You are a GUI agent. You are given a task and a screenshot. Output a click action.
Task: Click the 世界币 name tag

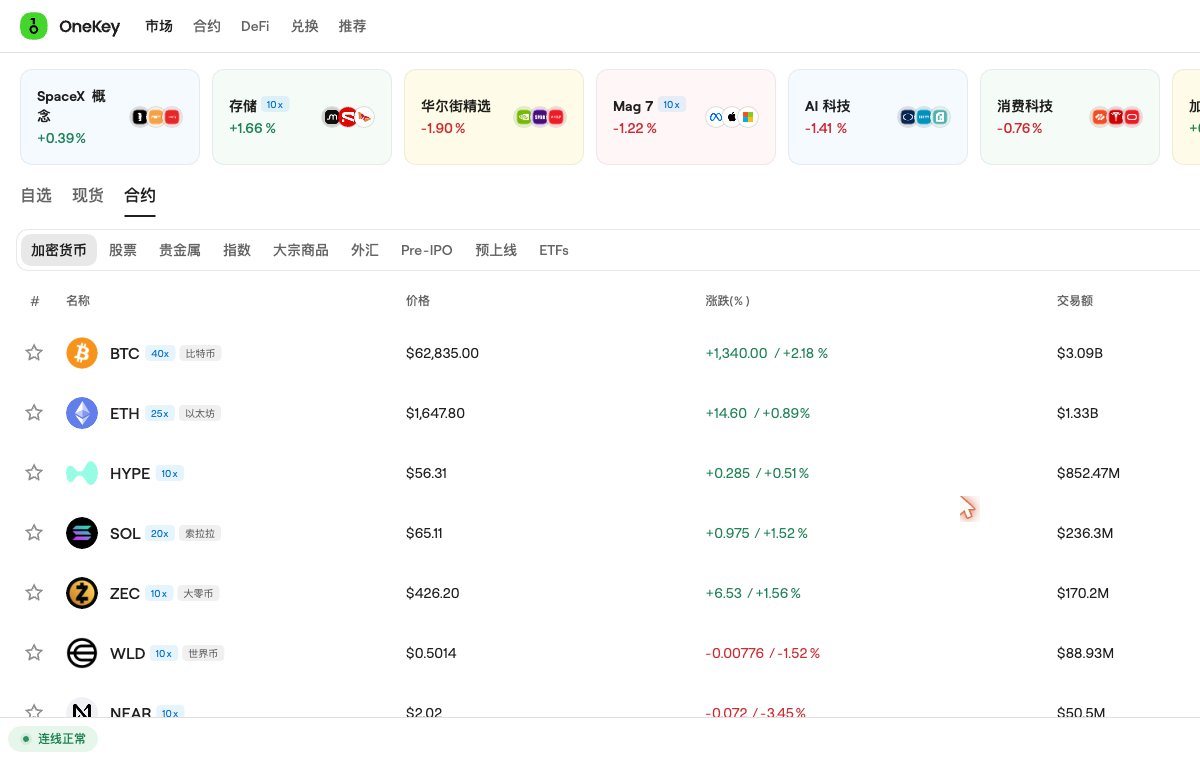203,653
